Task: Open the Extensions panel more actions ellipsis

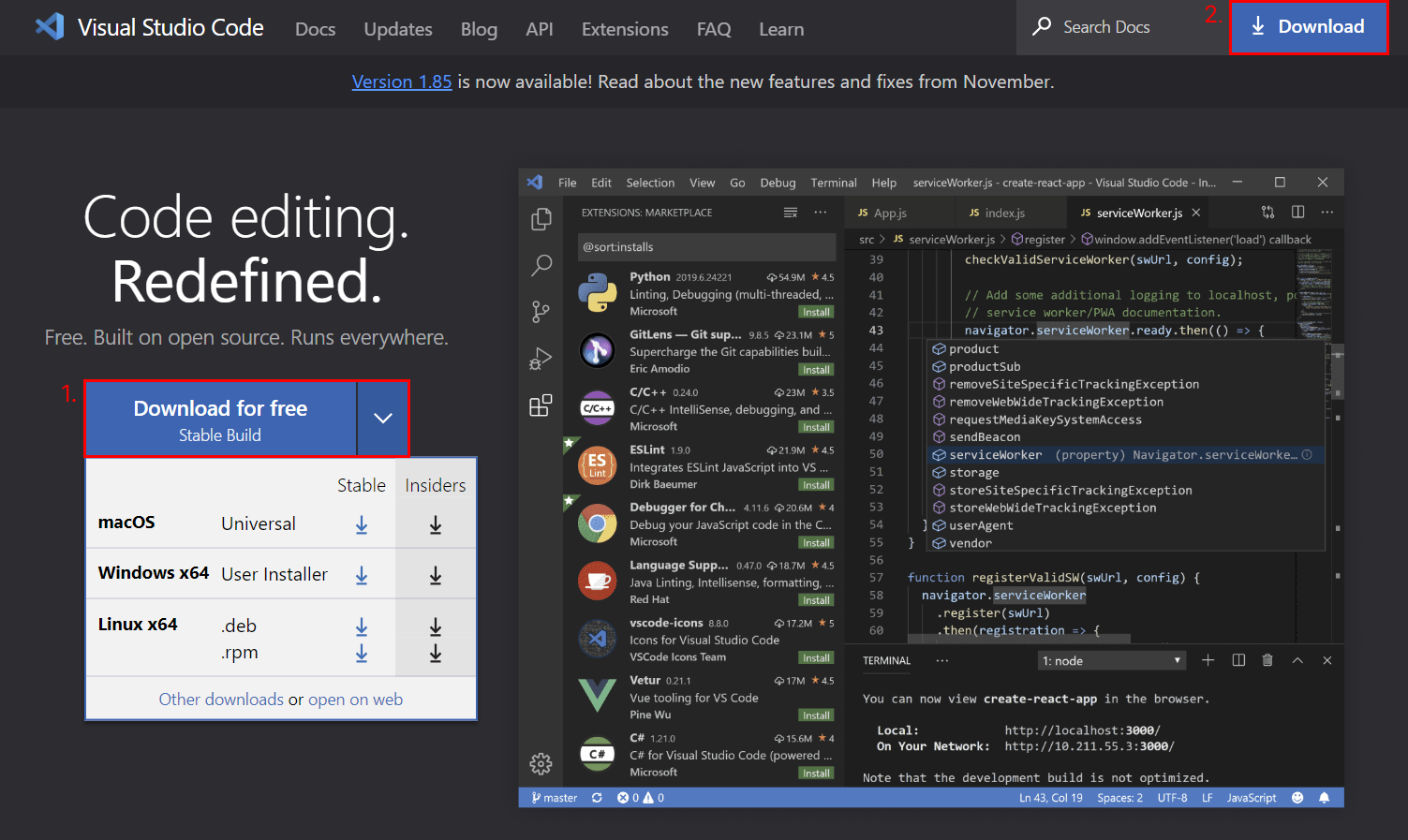Action: coord(821,213)
